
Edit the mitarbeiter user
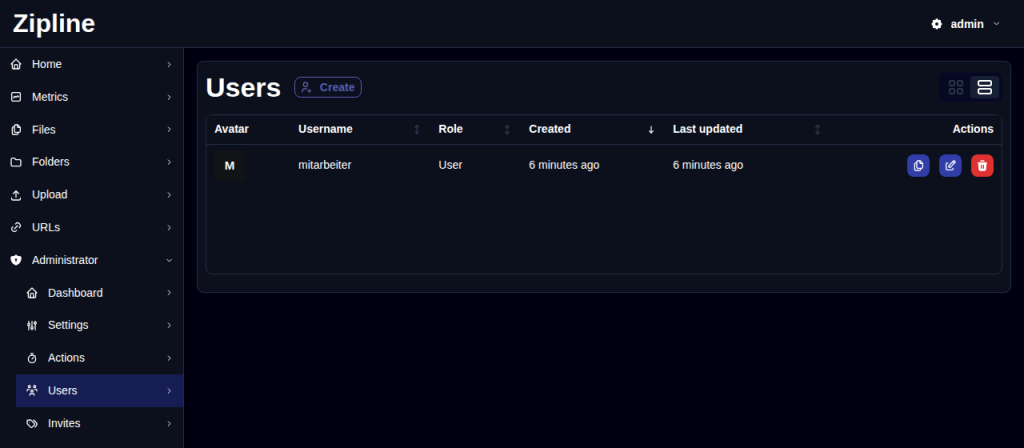[950, 165]
